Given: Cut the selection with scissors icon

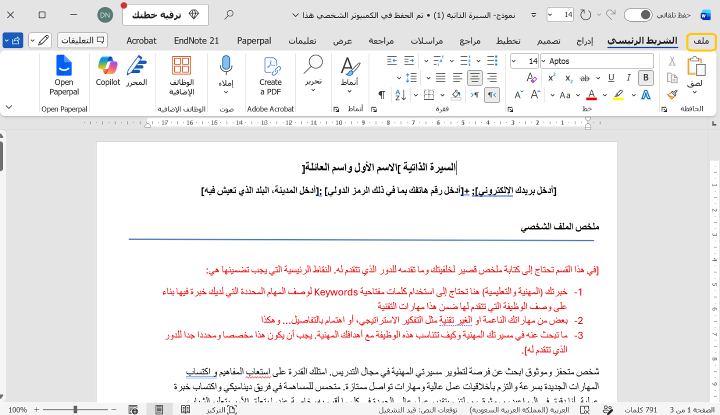Looking at the screenshot, I should (672, 61).
